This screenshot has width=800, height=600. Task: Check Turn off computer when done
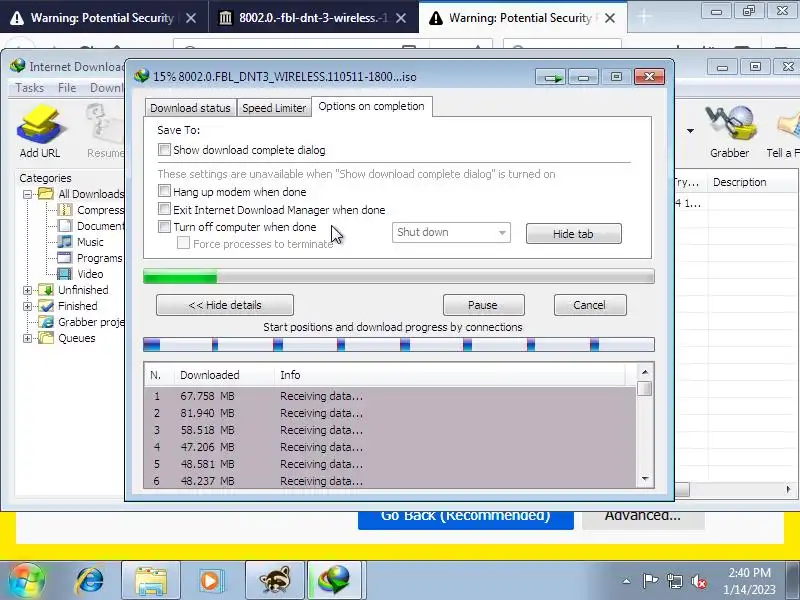pos(164,227)
